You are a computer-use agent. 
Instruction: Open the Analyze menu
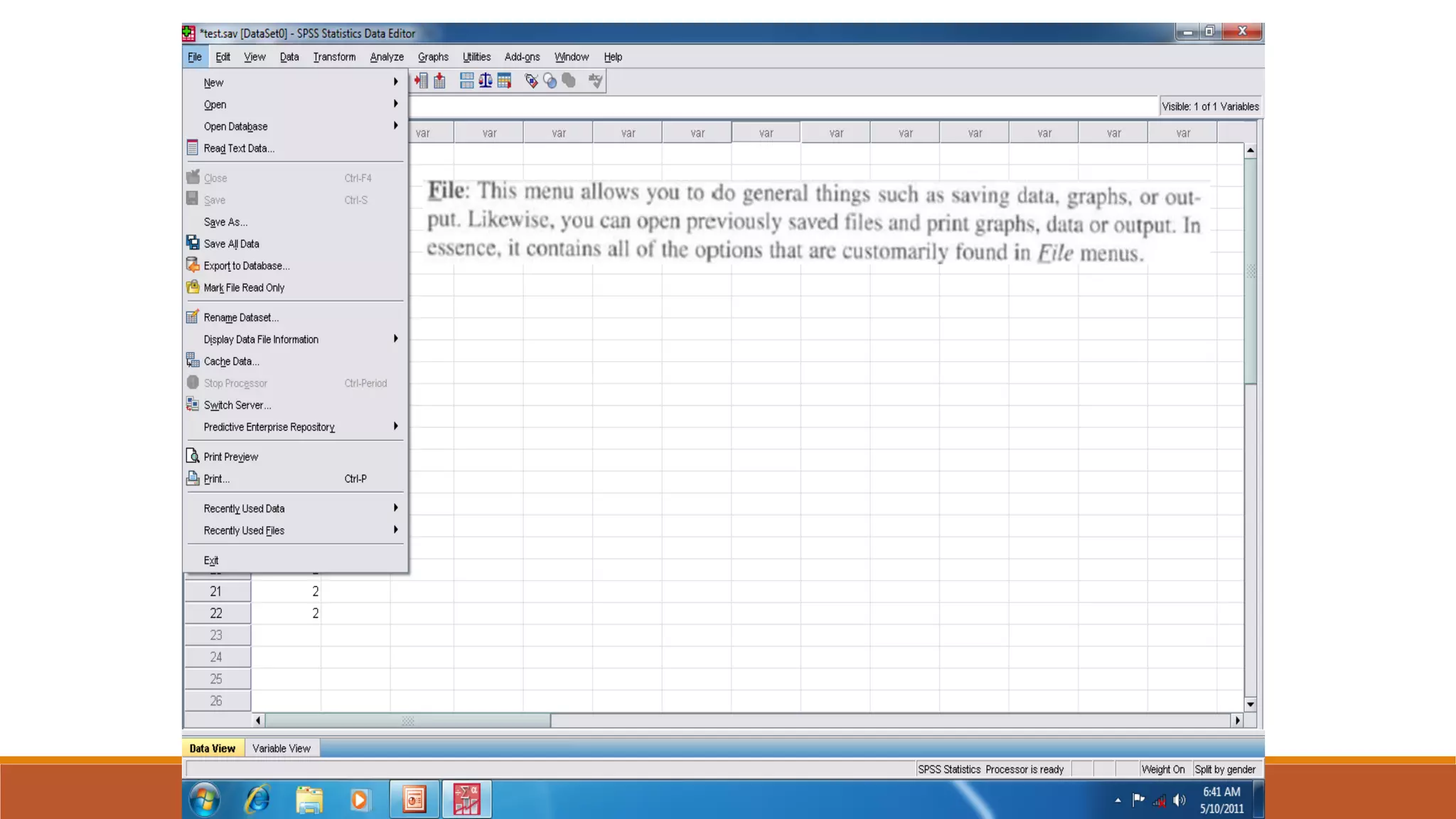387,57
